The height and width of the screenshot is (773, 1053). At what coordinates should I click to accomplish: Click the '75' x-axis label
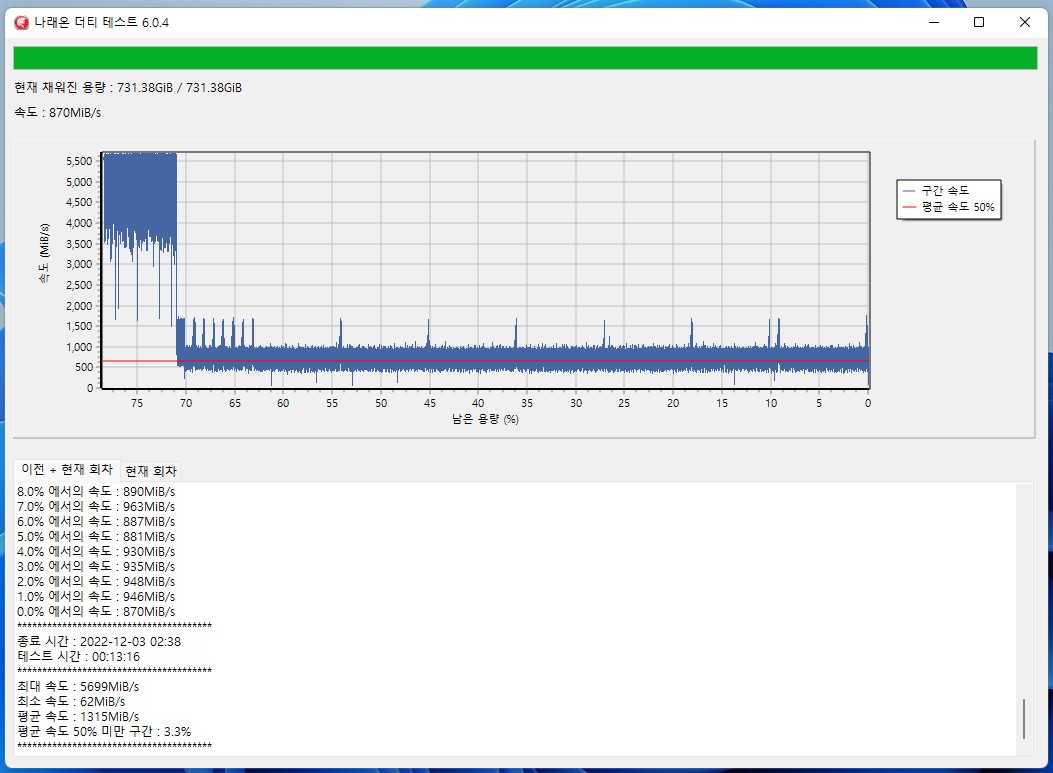137,403
